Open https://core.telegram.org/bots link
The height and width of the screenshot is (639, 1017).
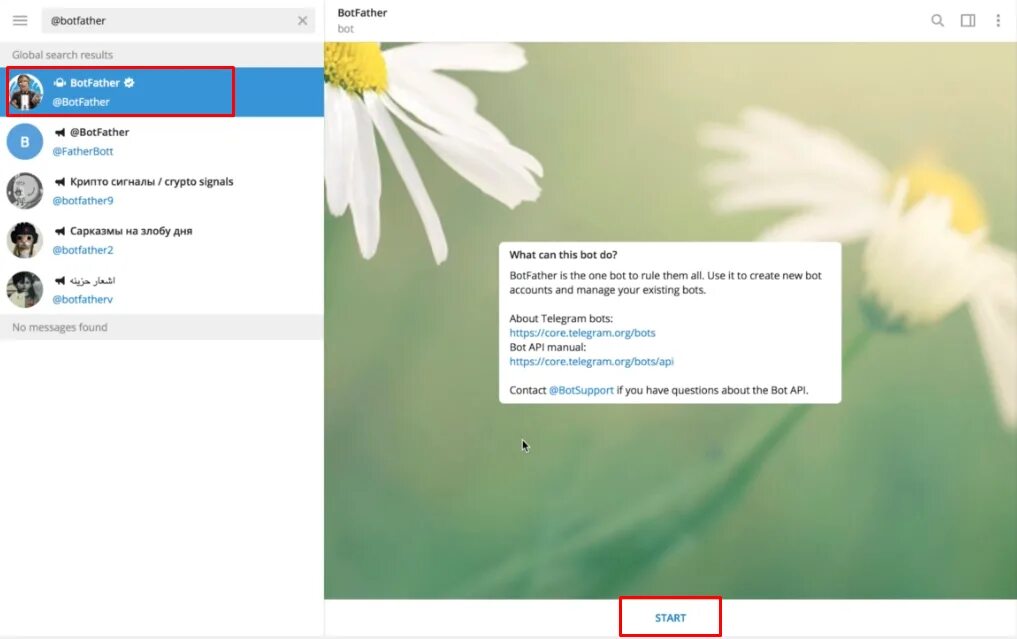coord(582,333)
